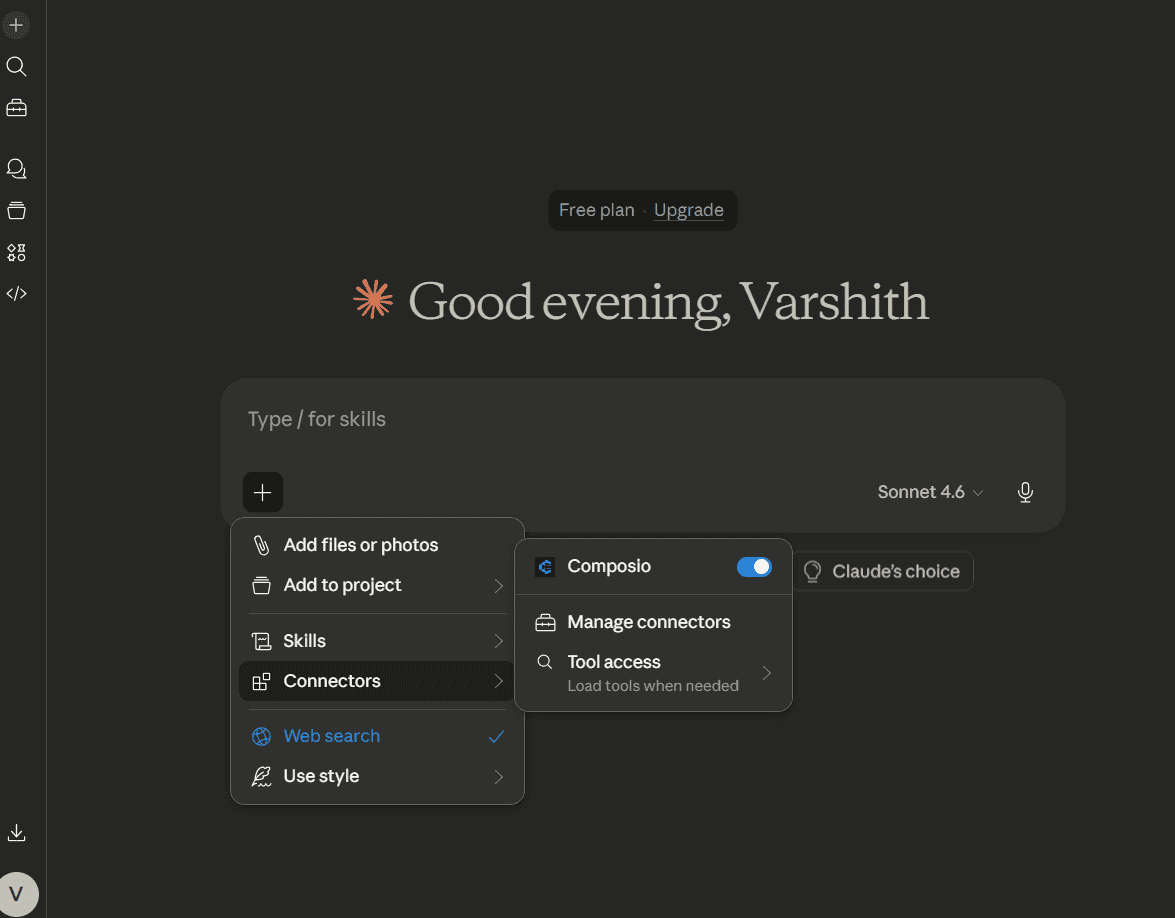Choose Manage connectors in submenu
The image size is (1175, 918).
point(653,622)
